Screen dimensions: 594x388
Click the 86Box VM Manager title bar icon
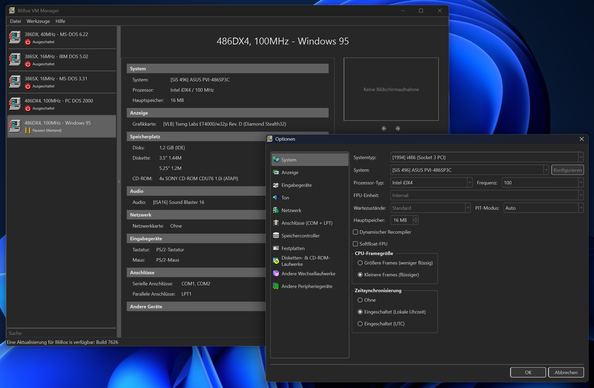[x=12, y=11]
